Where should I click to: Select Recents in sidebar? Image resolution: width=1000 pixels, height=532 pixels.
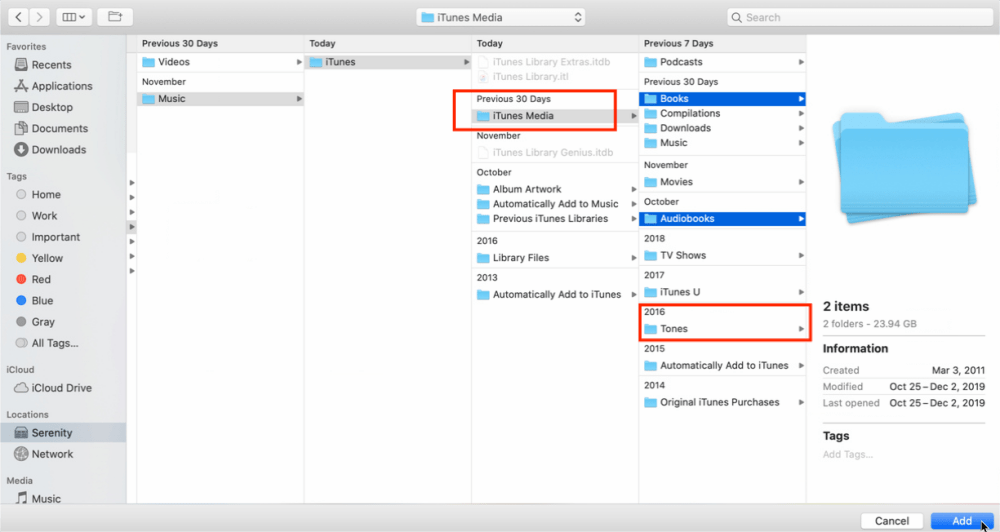pos(50,65)
